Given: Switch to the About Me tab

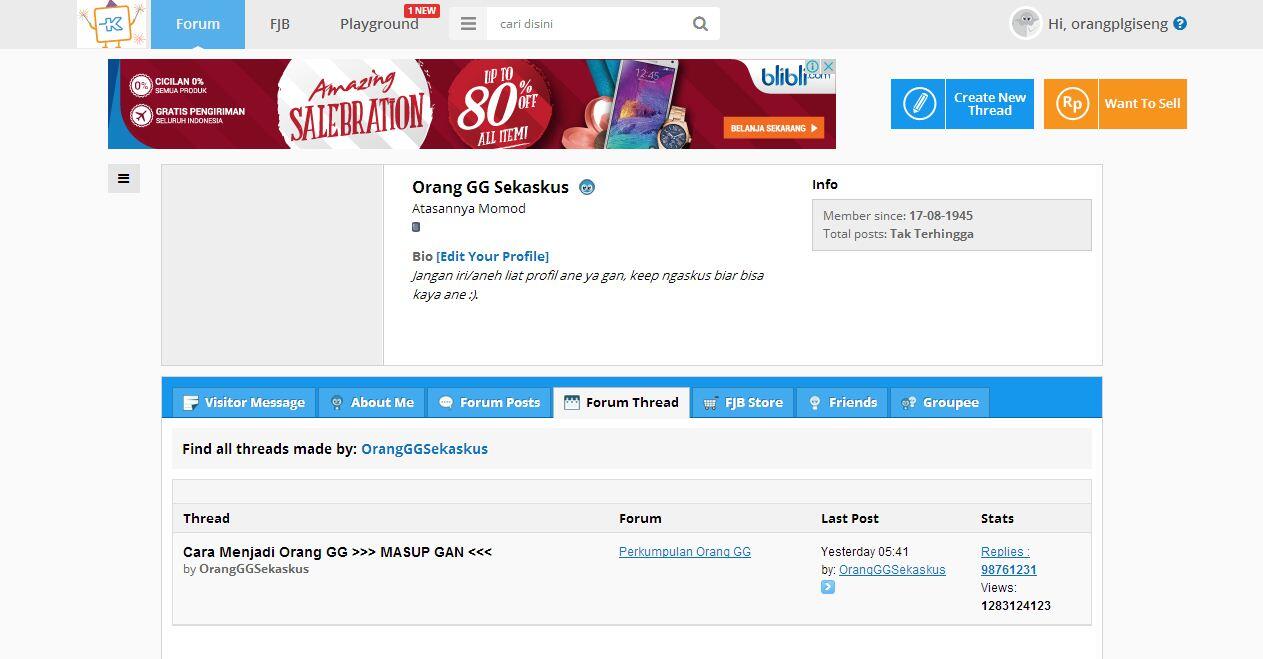Looking at the screenshot, I should point(372,402).
